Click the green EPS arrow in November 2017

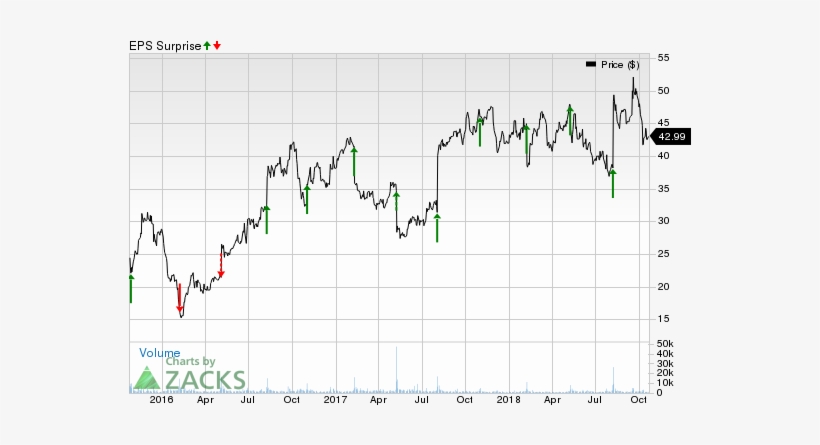tap(480, 132)
